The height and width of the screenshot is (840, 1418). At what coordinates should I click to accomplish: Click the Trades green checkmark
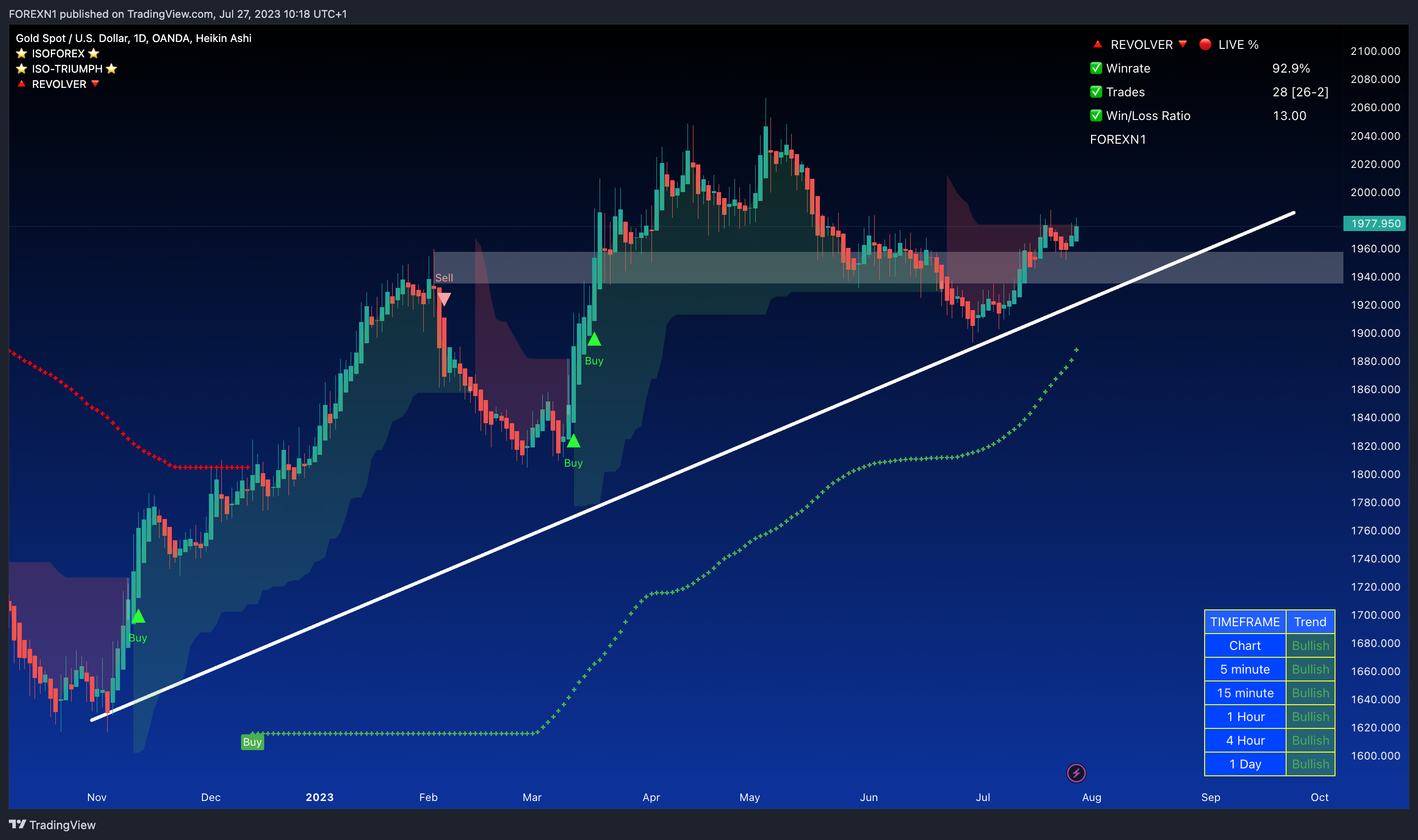tap(1096, 92)
